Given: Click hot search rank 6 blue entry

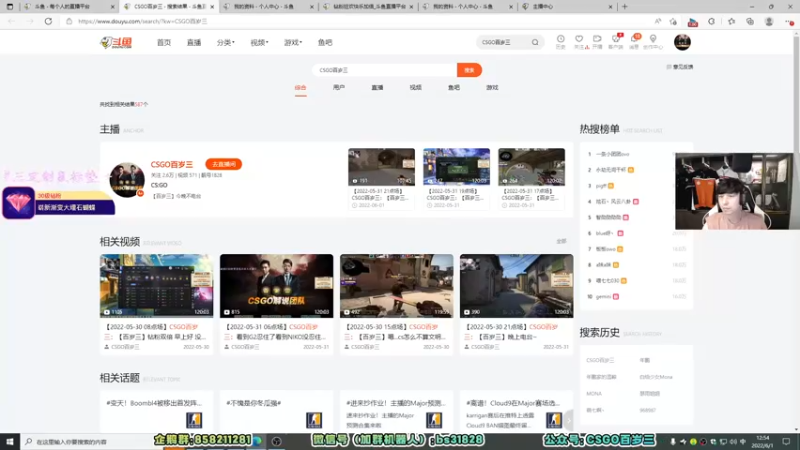Looking at the screenshot, I should [605, 233].
